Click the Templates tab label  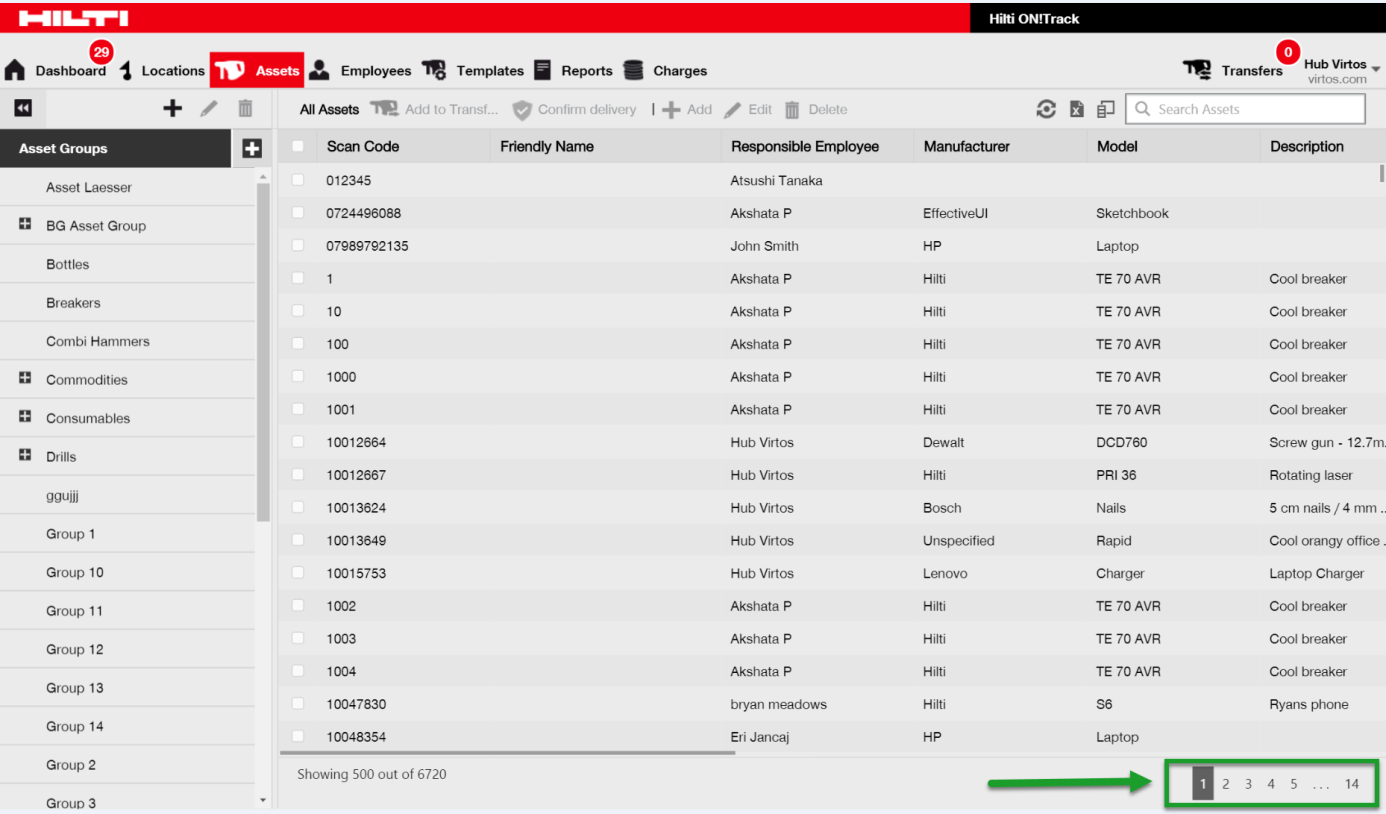[490, 71]
